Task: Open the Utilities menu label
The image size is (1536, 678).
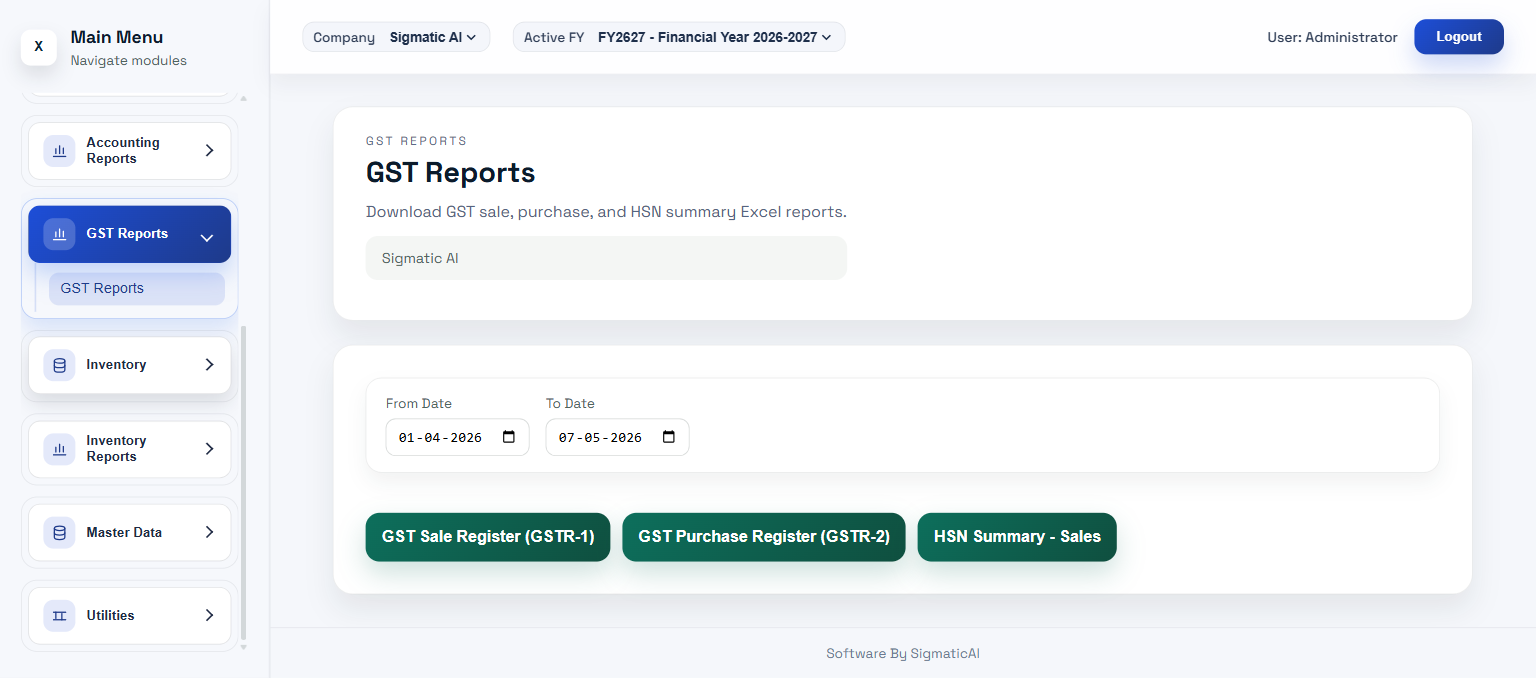Action: (110, 615)
